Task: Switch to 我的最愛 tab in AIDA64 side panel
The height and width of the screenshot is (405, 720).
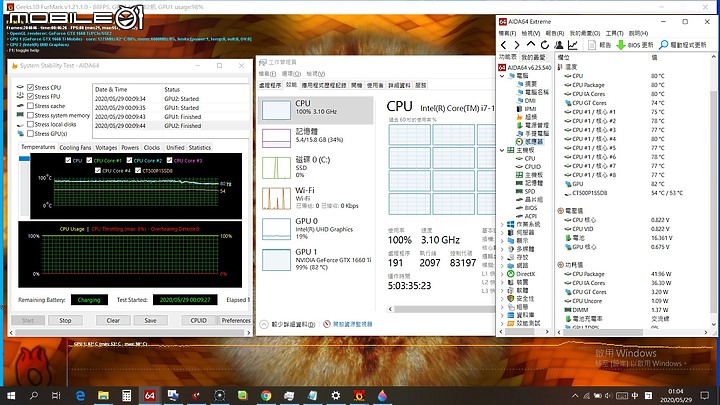Action: coord(534,57)
